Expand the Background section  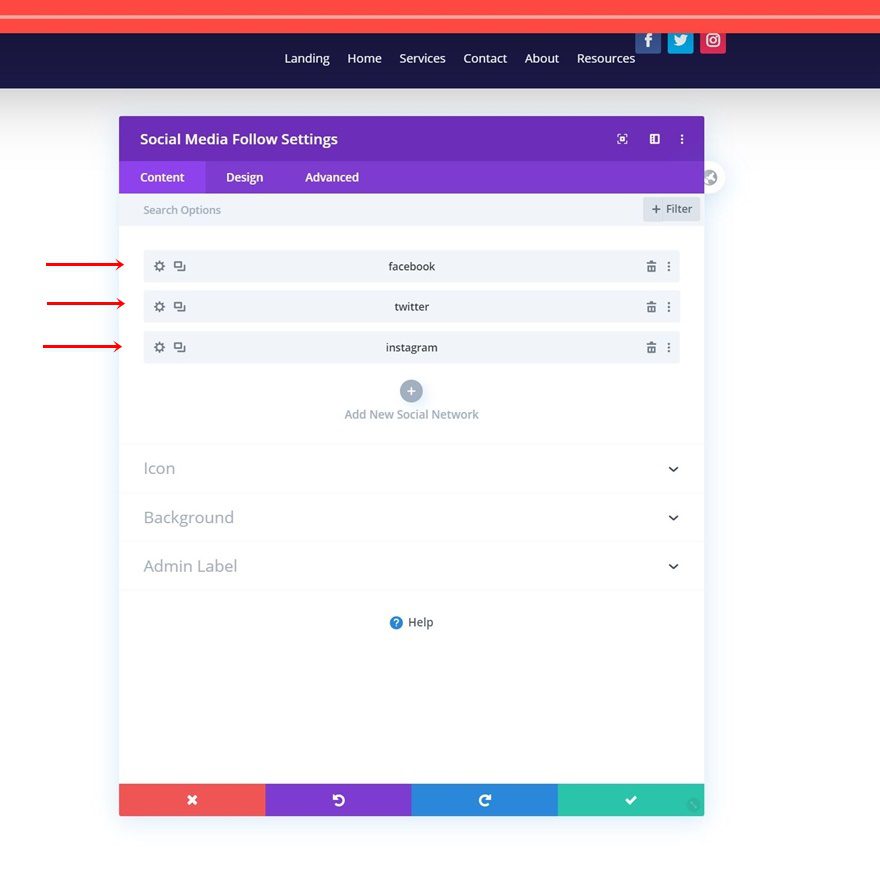point(411,518)
